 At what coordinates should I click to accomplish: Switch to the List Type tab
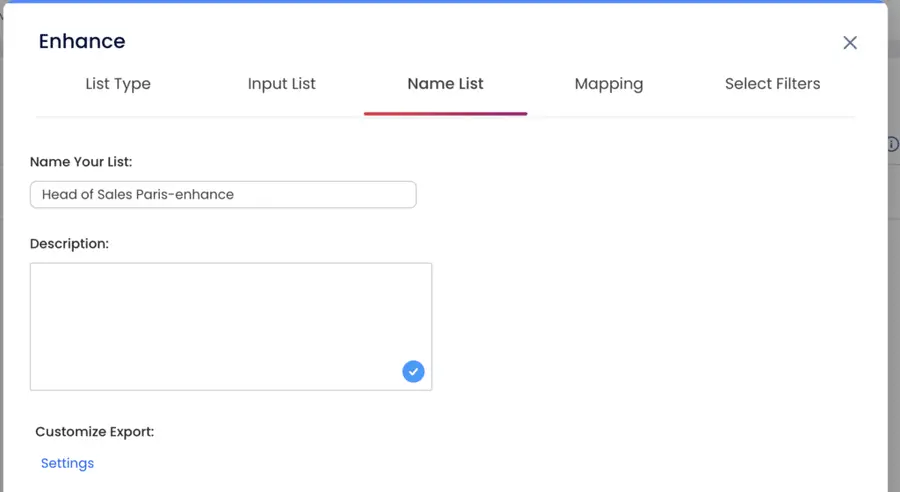118,84
